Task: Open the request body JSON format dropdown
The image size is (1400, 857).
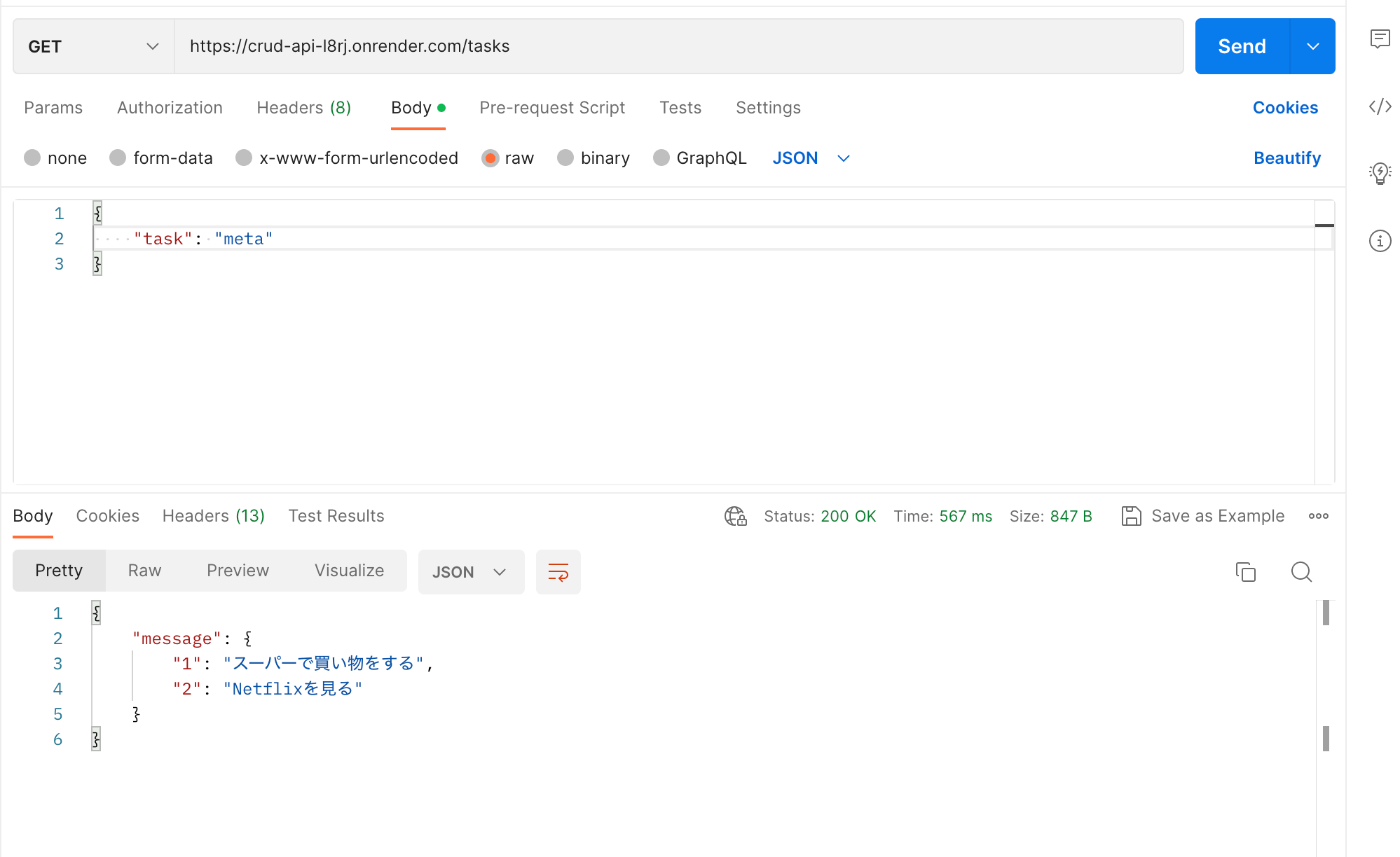Action: pyautogui.click(x=811, y=158)
